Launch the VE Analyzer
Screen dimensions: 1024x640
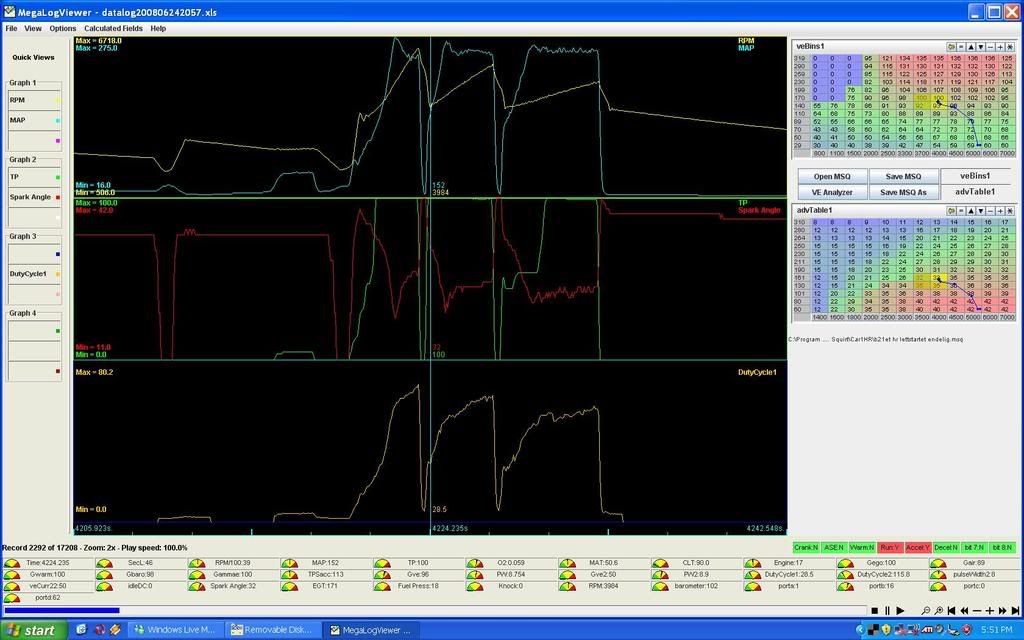[x=832, y=193]
